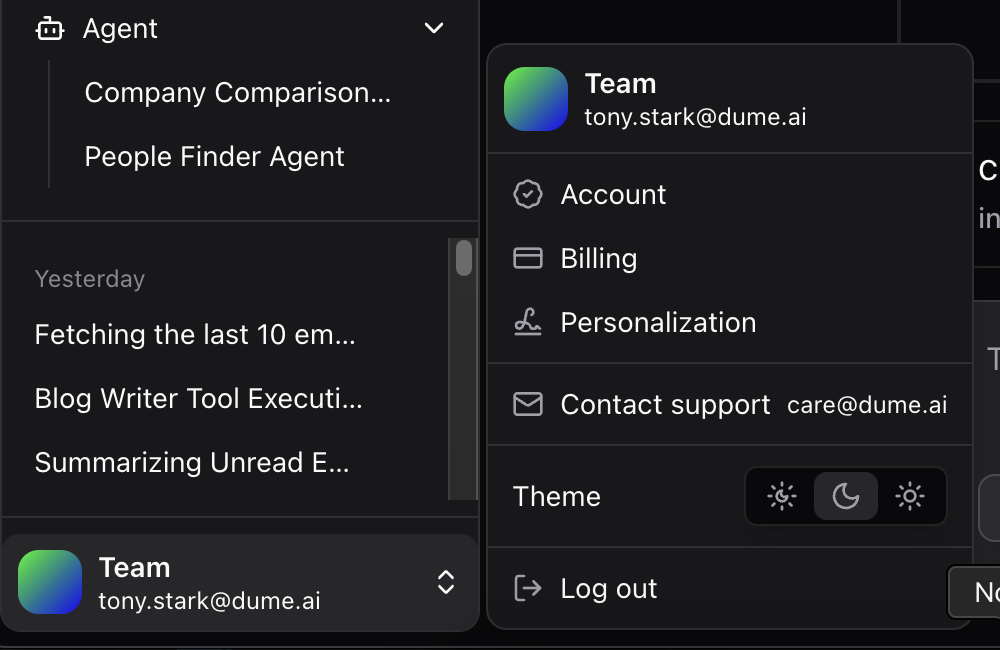Click the Contact support envelope icon
Image resolution: width=1000 pixels, height=650 pixels.
click(x=527, y=404)
